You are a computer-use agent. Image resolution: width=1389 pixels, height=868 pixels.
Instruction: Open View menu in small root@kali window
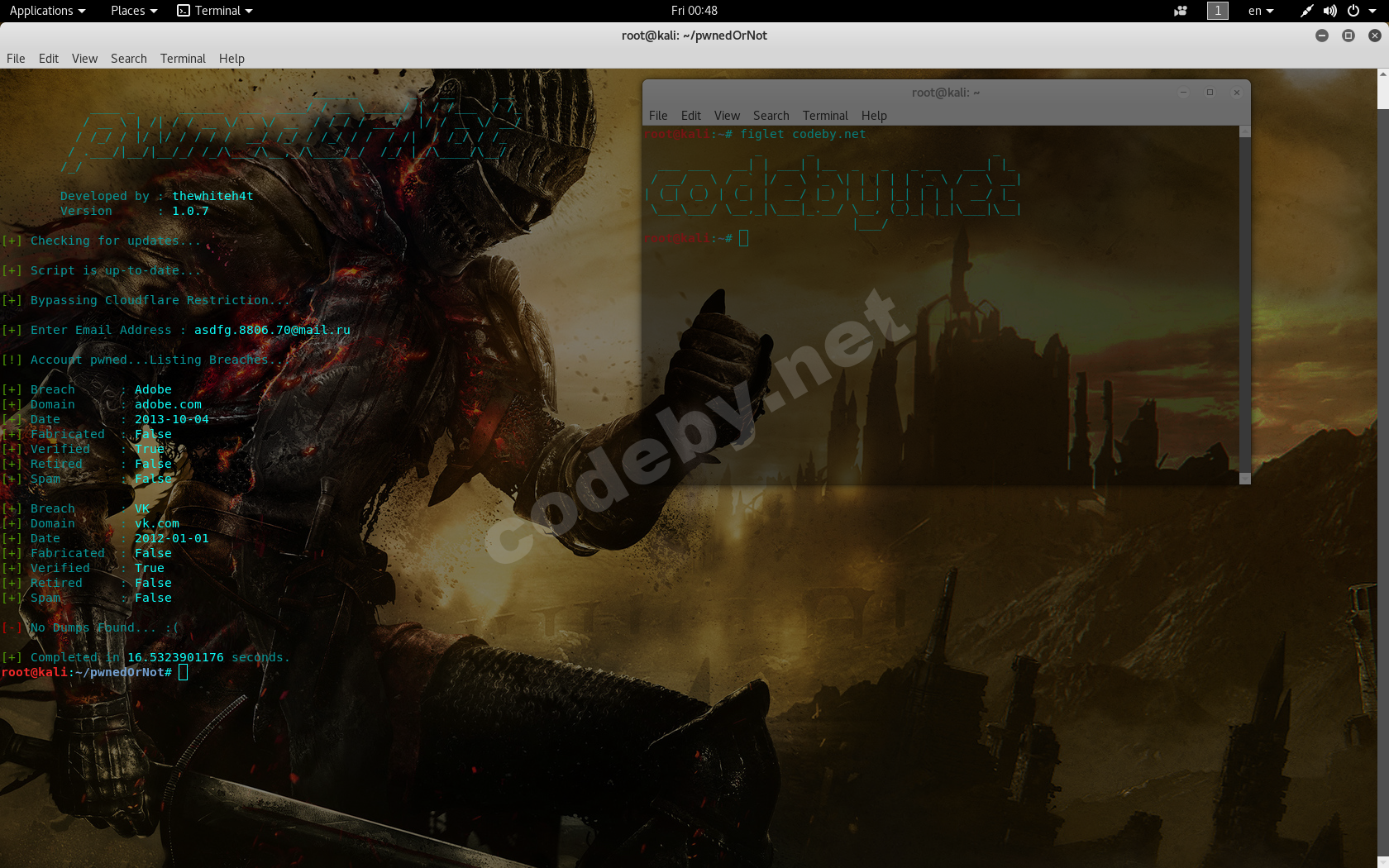(x=727, y=116)
